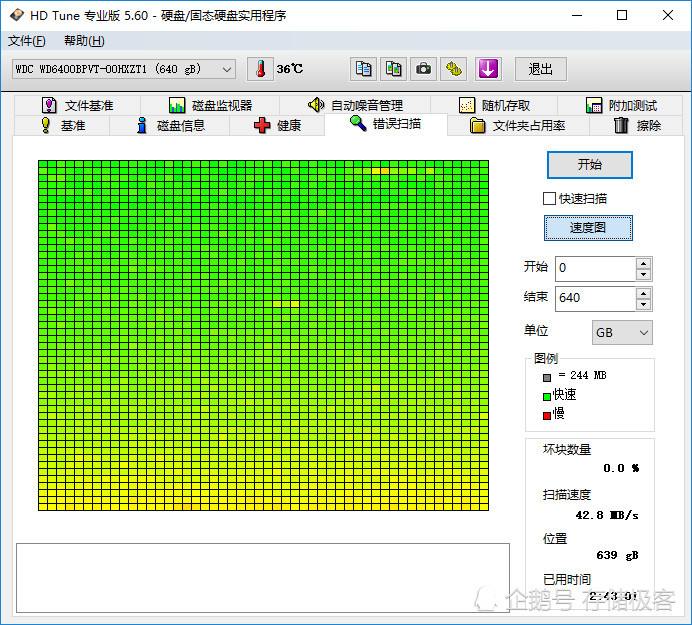
Task: Click the green 快速 legend swatch
Action: 547,396
